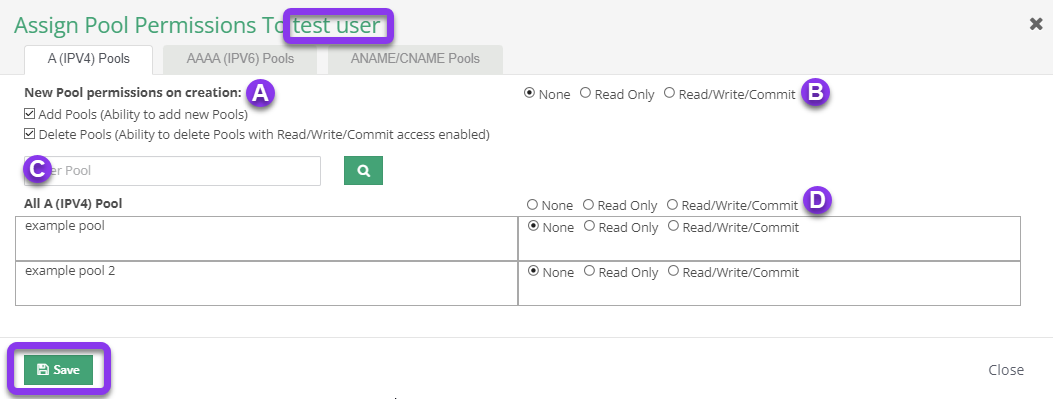Select None for new pool permissions

point(529,93)
